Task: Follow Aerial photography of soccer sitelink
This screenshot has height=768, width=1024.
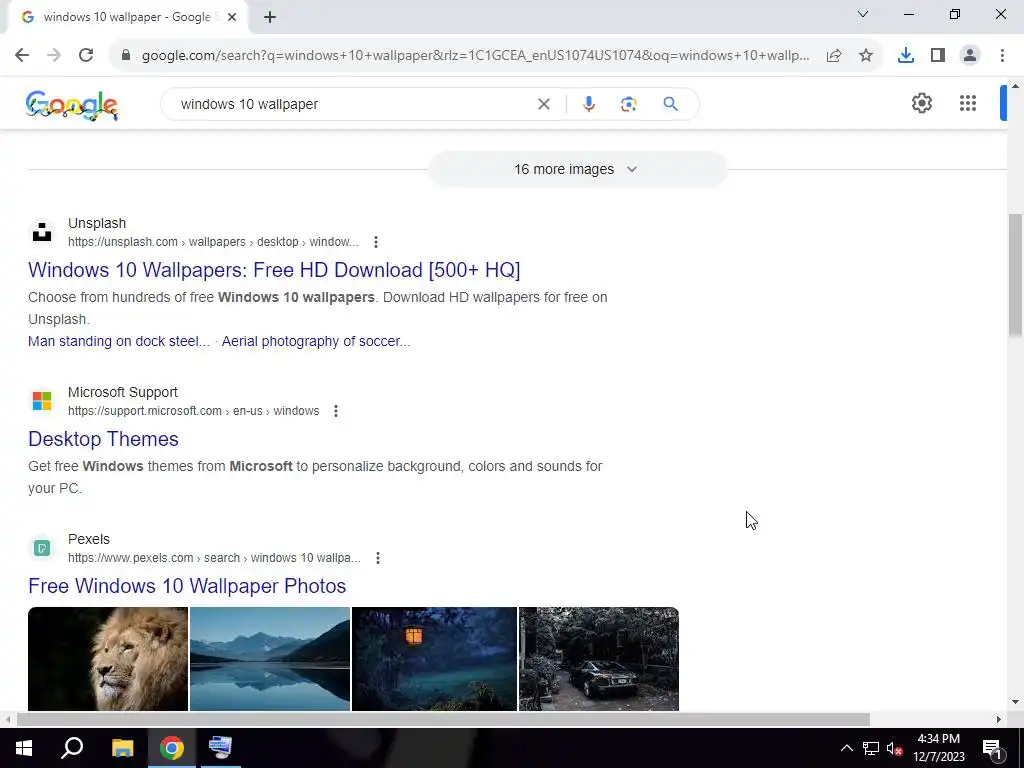Action: coord(316,342)
